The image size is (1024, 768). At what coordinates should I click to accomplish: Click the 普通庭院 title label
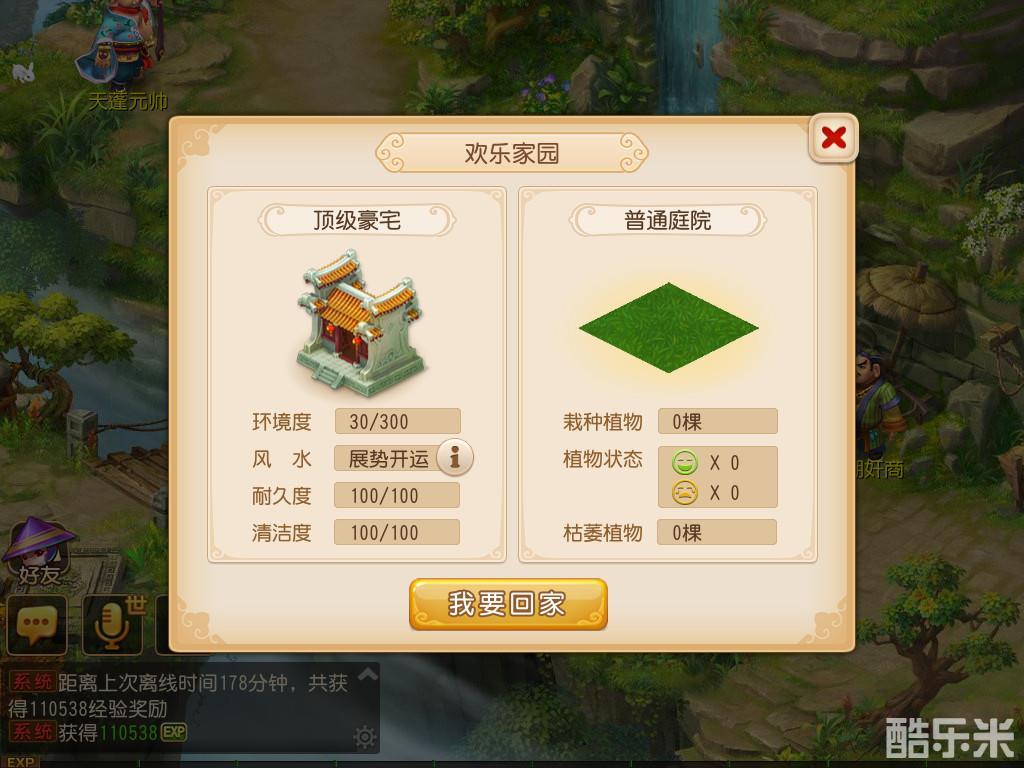[x=667, y=220]
